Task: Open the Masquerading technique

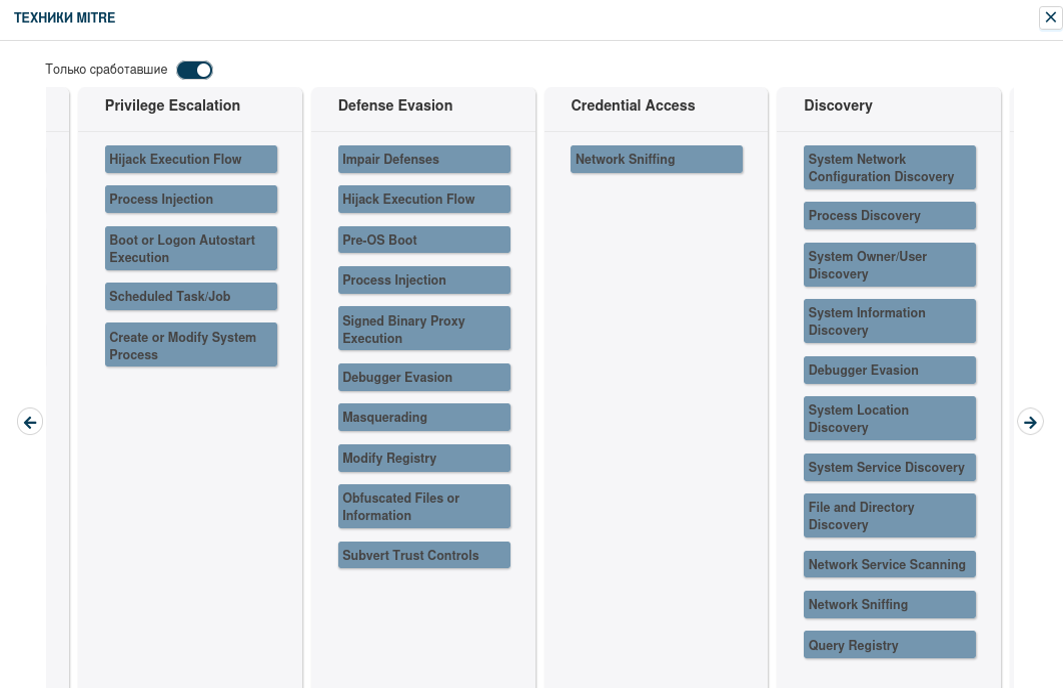Action: click(424, 417)
